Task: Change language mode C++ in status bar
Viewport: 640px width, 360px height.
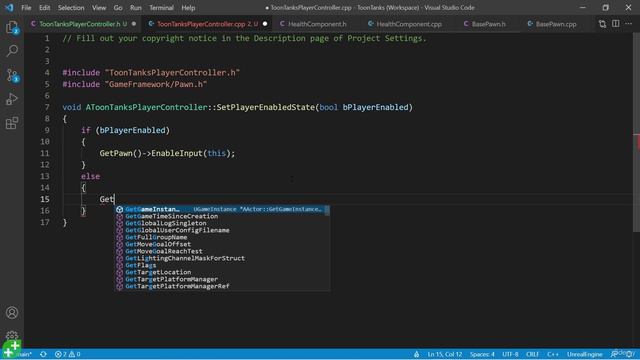Action: tap(553, 354)
